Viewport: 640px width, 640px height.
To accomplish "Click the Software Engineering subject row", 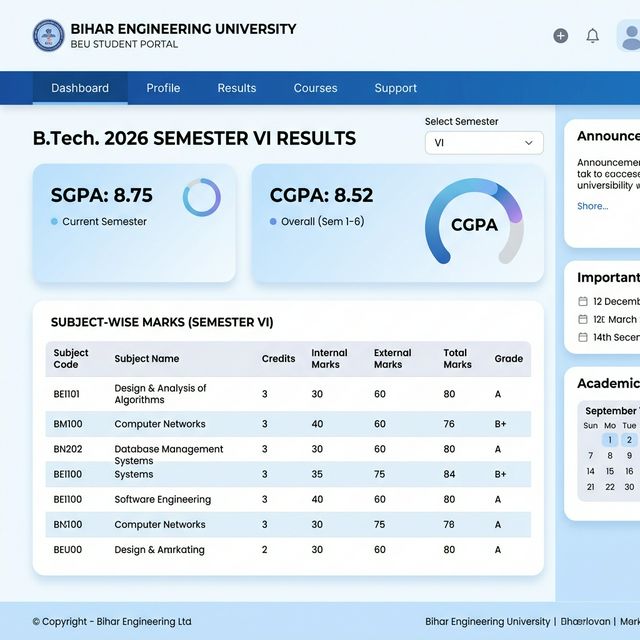I will pos(288,499).
